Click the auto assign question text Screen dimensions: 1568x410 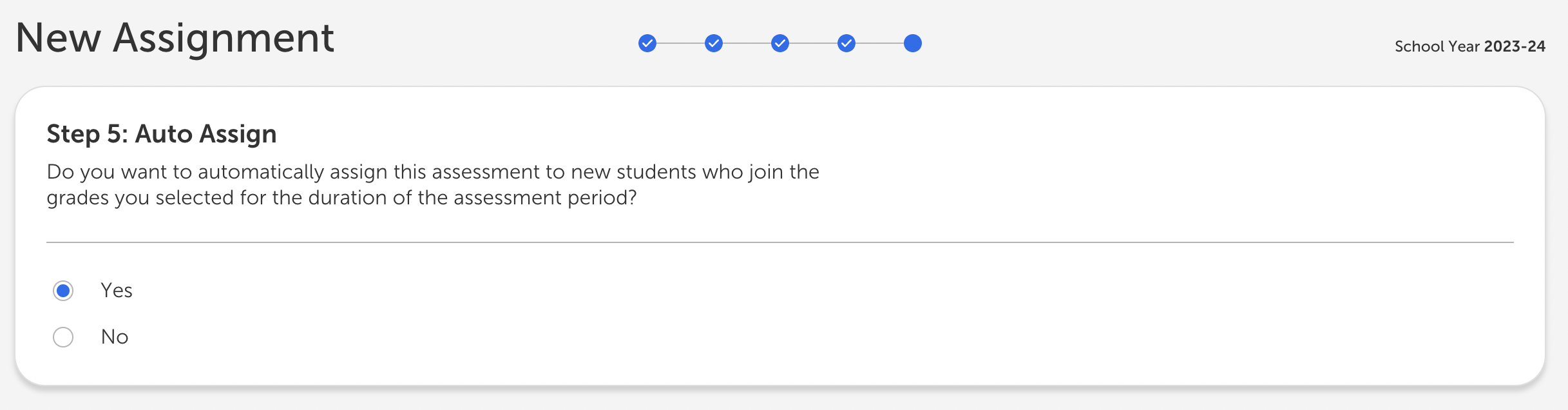433,184
